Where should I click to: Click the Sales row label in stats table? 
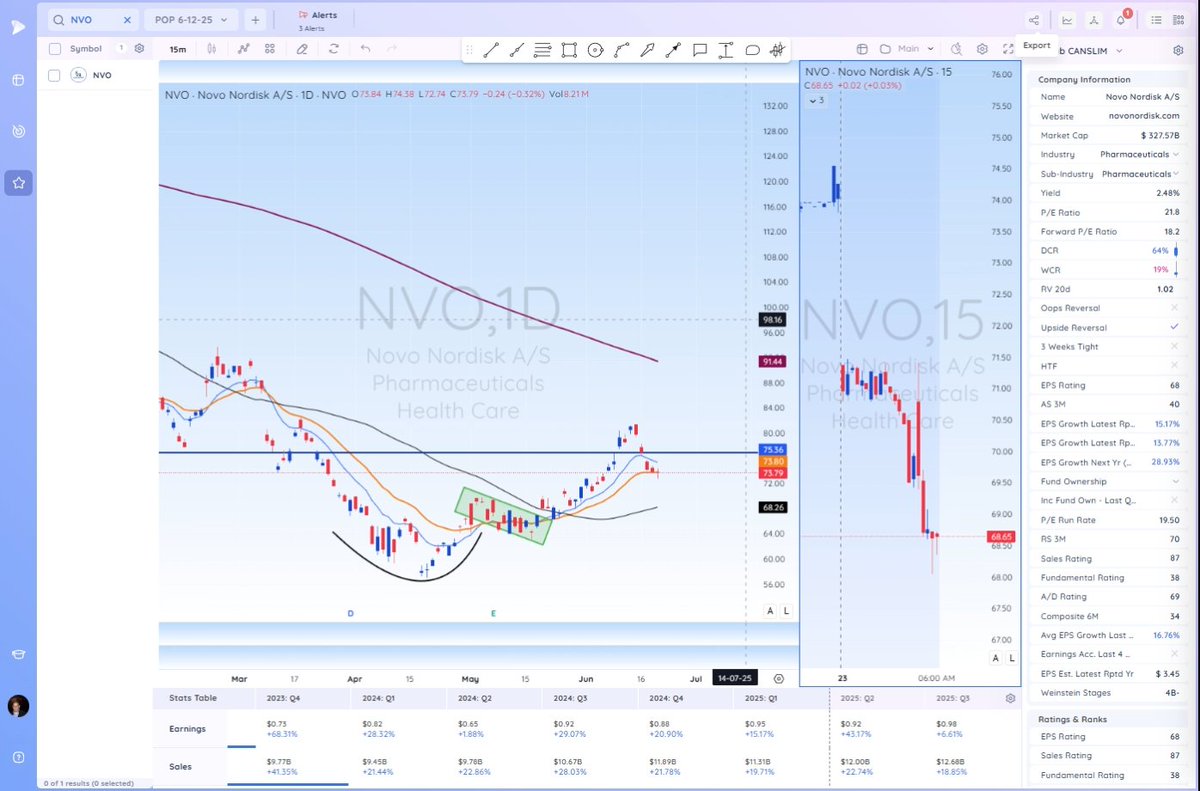tap(180, 767)
